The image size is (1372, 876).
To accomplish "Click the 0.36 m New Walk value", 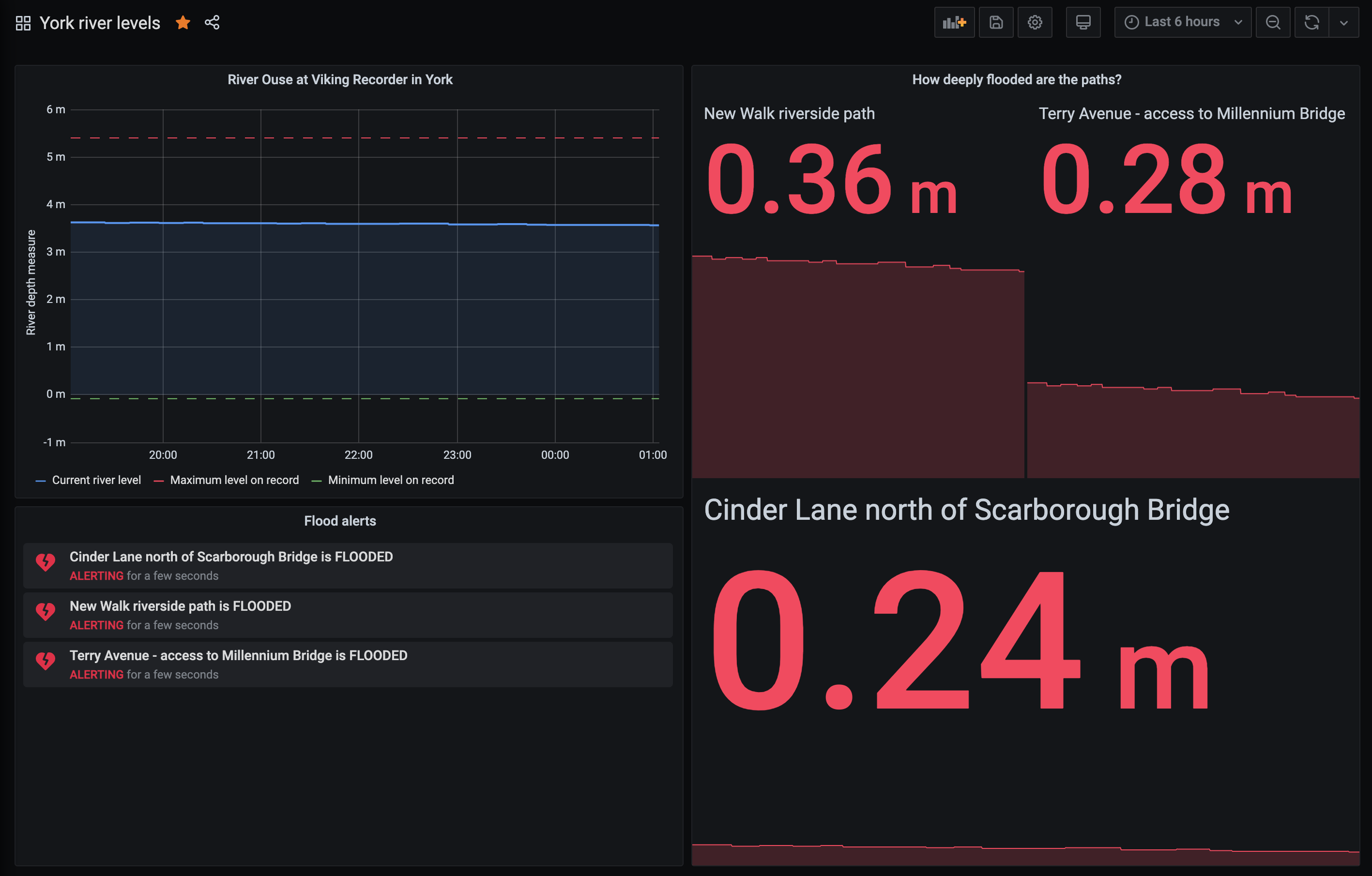I will [832, 180].
